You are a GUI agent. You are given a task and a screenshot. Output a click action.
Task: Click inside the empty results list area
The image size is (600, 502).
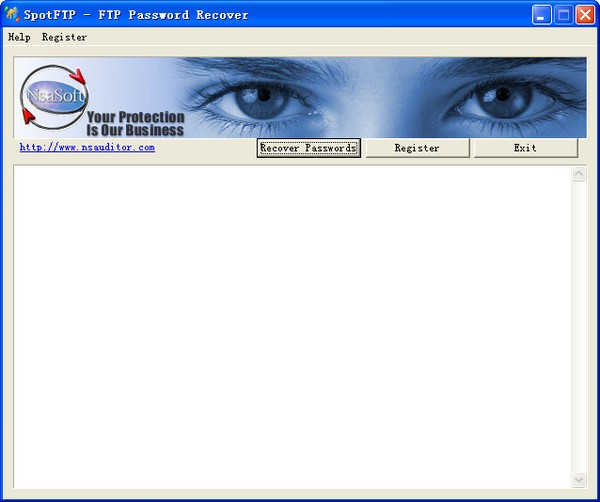tap(292, 327)
